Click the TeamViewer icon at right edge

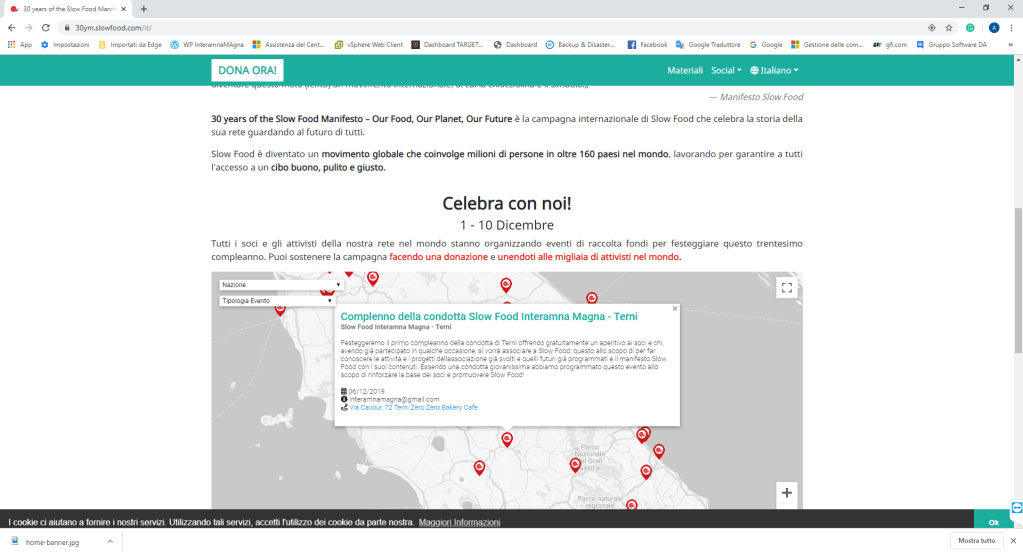coord(1016,505)
